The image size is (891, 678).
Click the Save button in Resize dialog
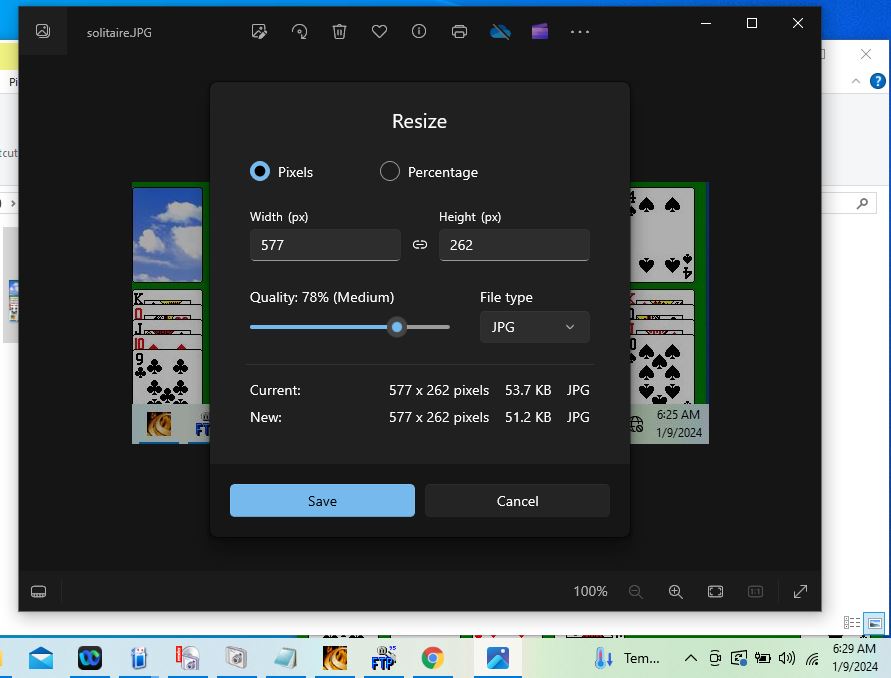(322, 501)
